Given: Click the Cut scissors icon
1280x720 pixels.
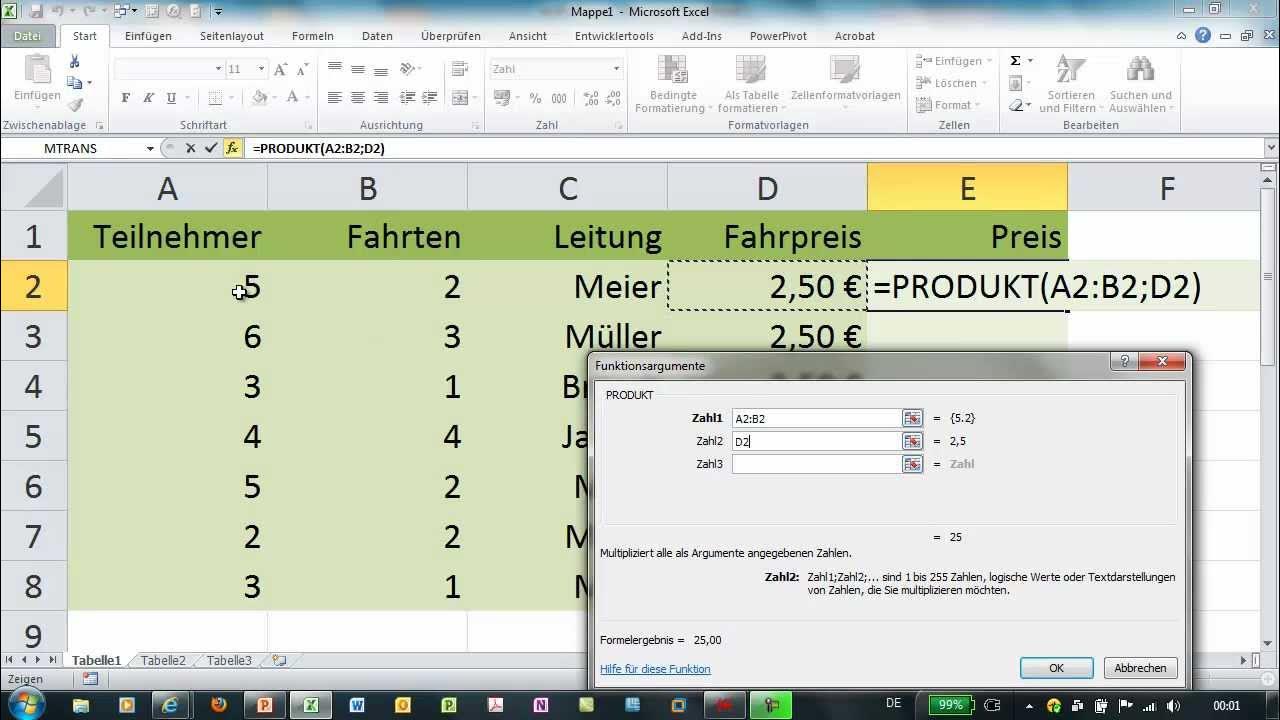Looking at the screenshot, I should [75, 62].
